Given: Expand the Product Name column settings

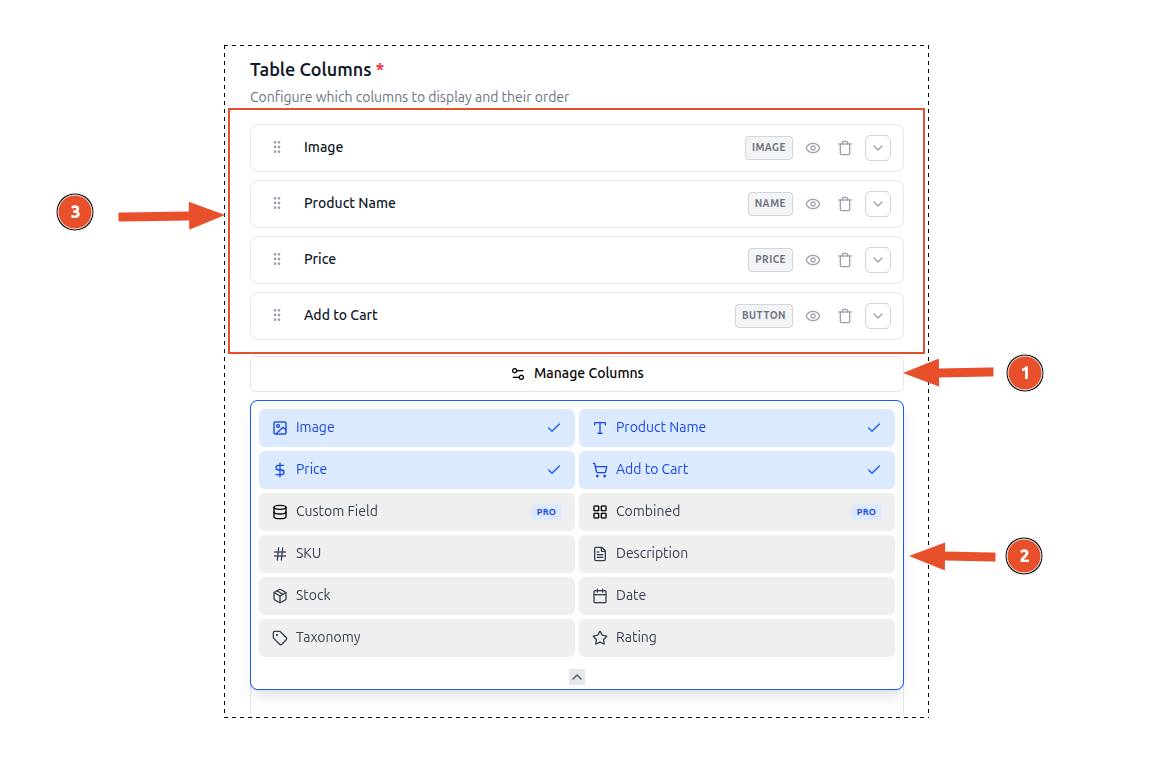Looking at the screenshot, I should click(x=877, y=203).
